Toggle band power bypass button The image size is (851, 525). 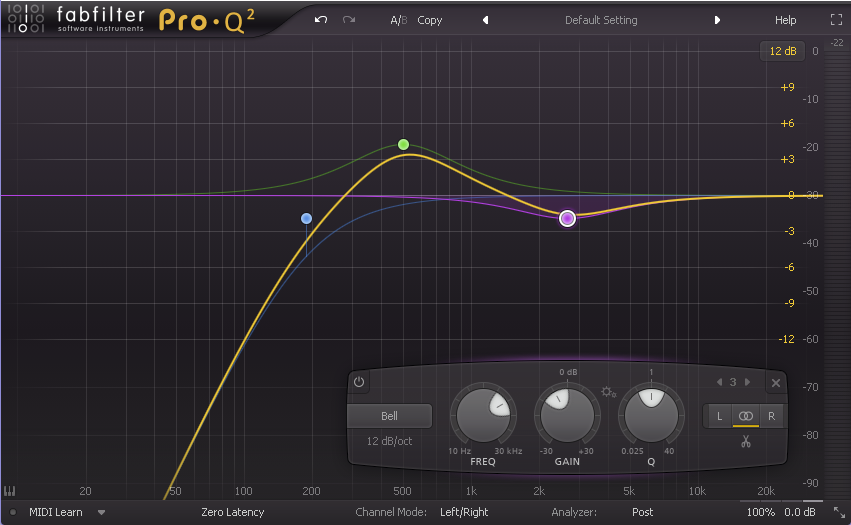point(359,382)
